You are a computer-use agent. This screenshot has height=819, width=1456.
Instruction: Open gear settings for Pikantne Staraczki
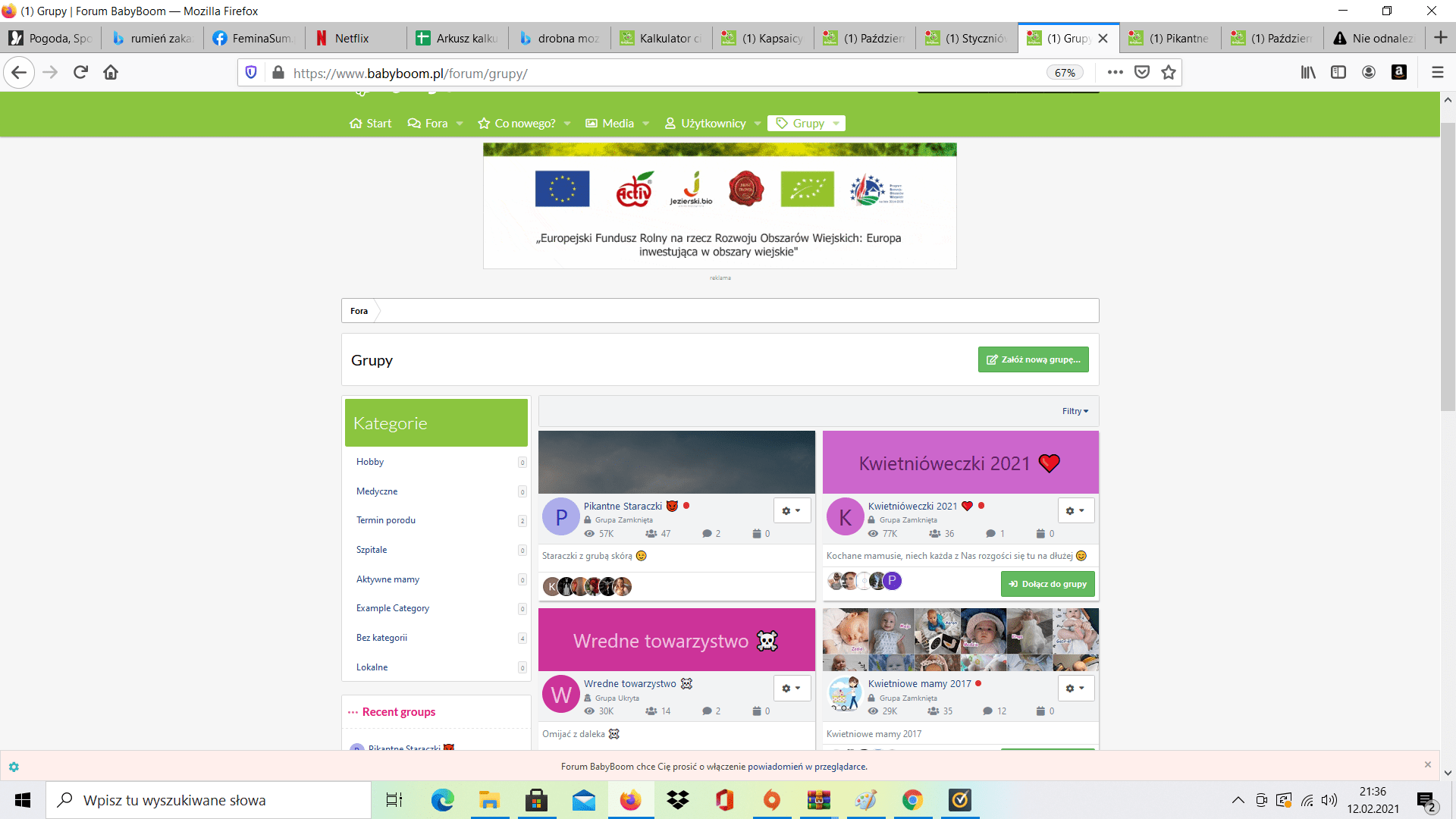coord(792,510)
